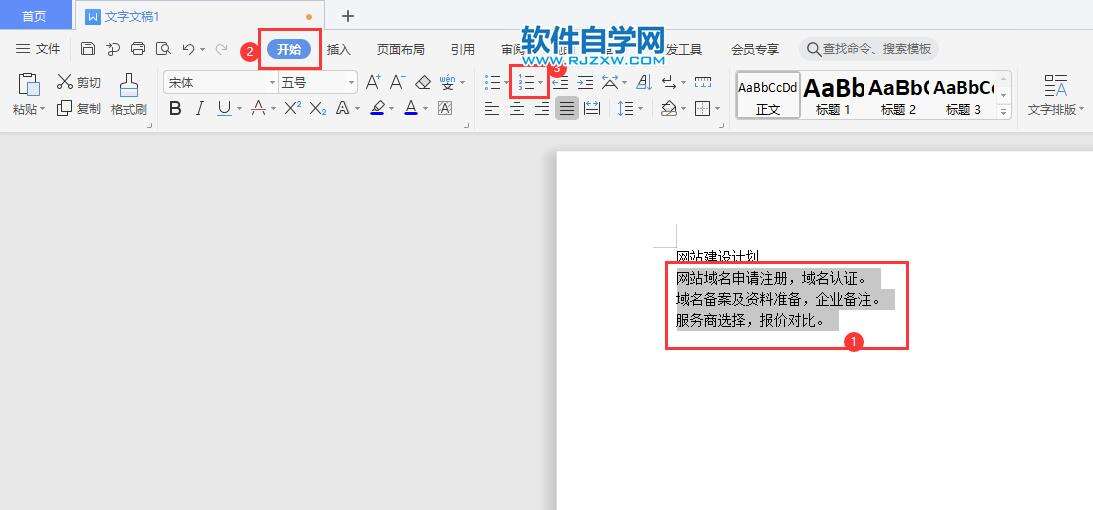Cut selection with the 剪切 scissors button
This screenshot has width=1093, height=510.
[79, 82]
